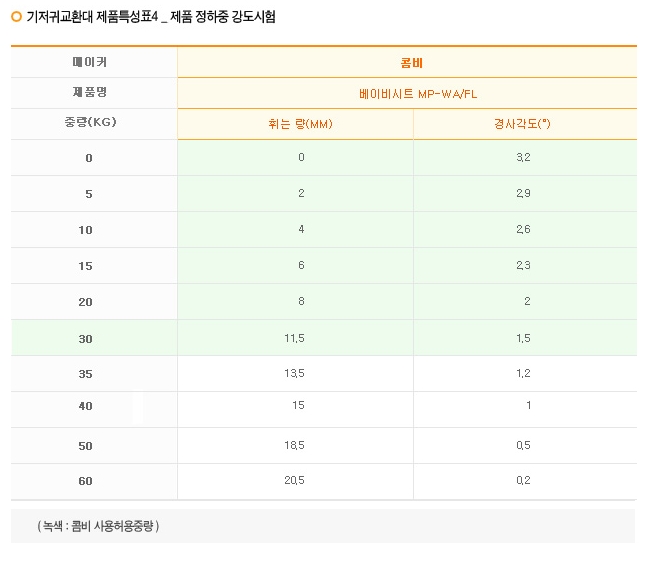Viewport: 665px width, 567px height.
Task: Select the incline angle in the 15 kg row
Action: click(523, 265)
